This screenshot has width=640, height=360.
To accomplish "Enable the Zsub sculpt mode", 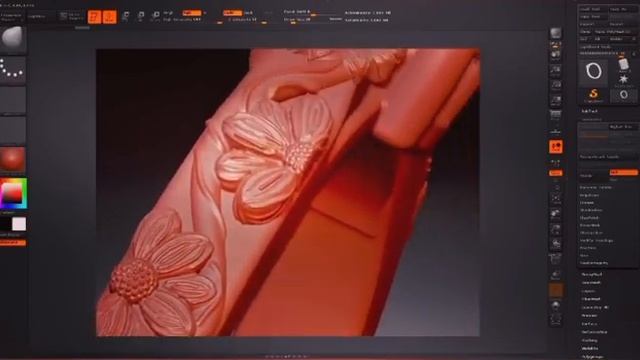I will coord(249,13).
